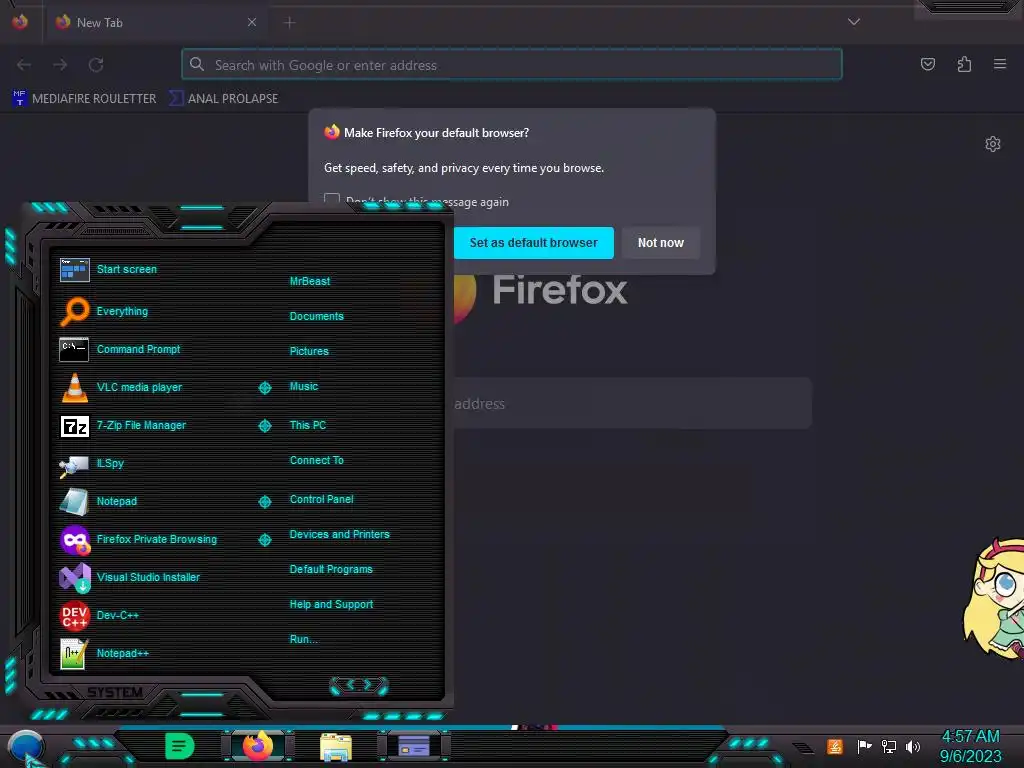Open Run... entry
1024x768 pixels.
coord(304,639)
